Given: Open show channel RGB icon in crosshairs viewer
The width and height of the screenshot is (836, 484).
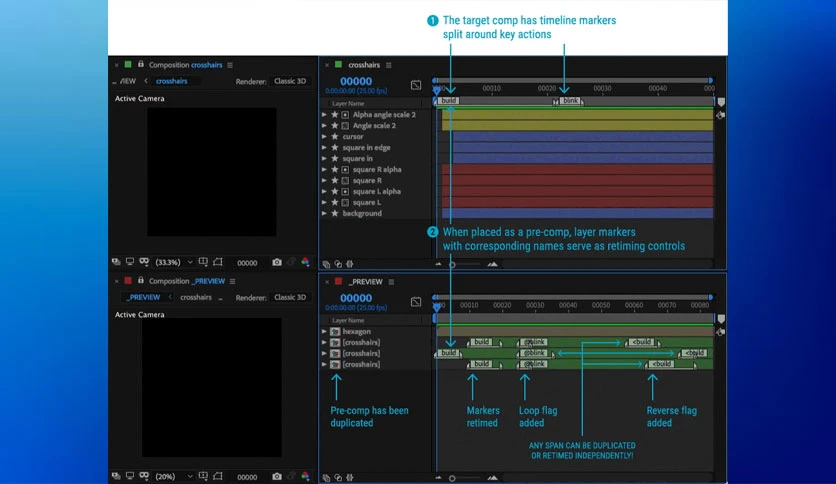Looking at the screenshot, I should click(305, 262).
